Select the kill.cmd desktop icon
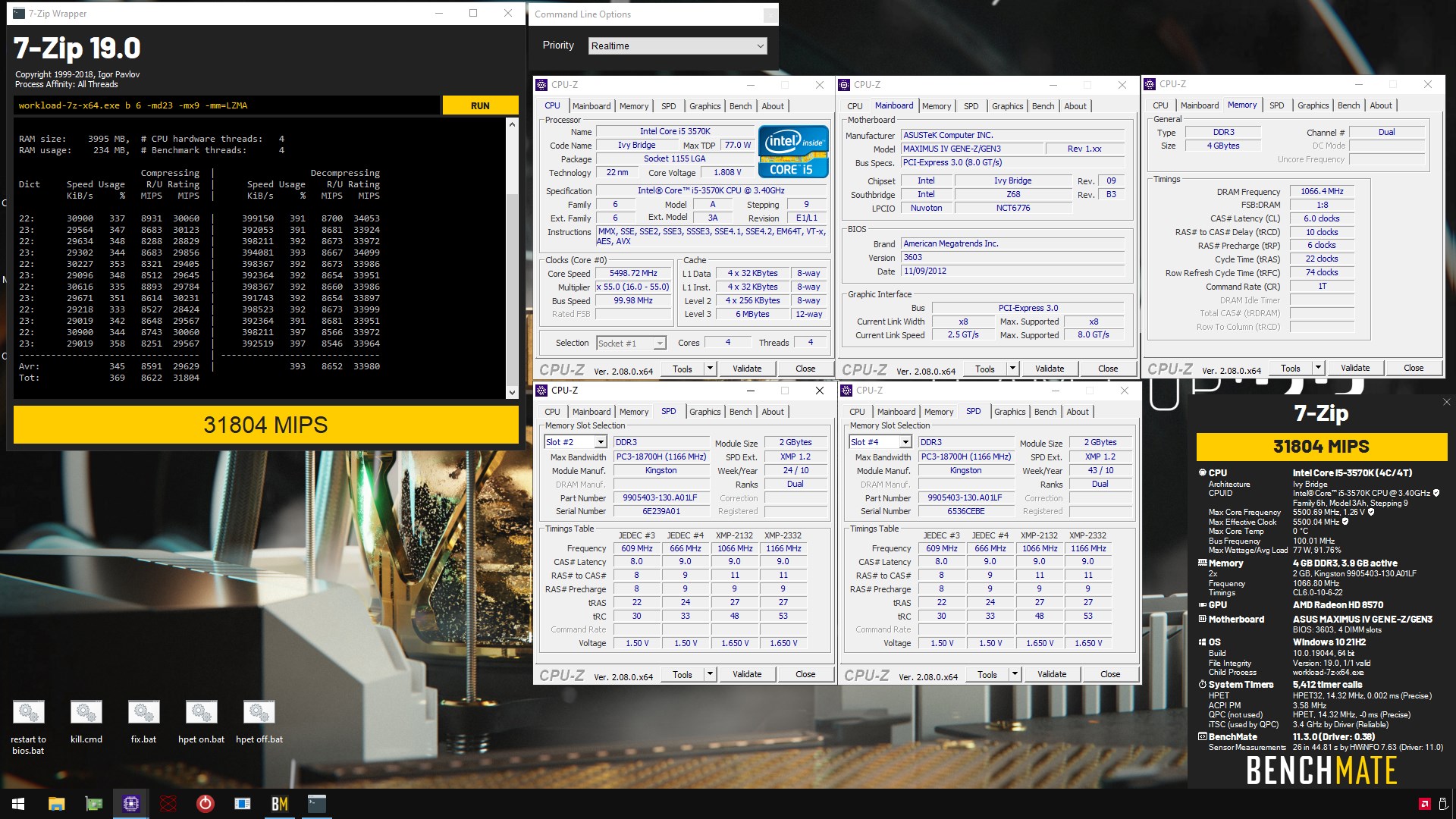The image size is (1456, 819). tap(86, 722)
